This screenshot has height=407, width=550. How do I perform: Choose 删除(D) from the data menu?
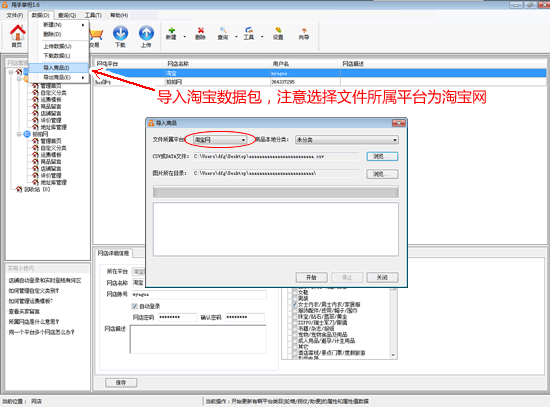tap(59, 34)
